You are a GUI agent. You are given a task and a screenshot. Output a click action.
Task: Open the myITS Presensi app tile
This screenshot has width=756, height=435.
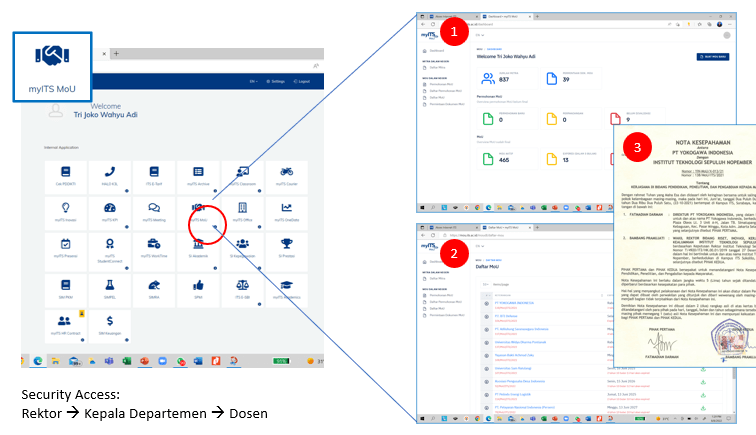tap(65, 247)
